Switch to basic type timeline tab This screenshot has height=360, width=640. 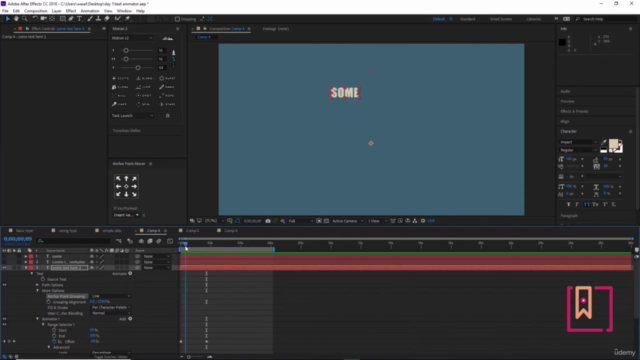coord(24,231)
